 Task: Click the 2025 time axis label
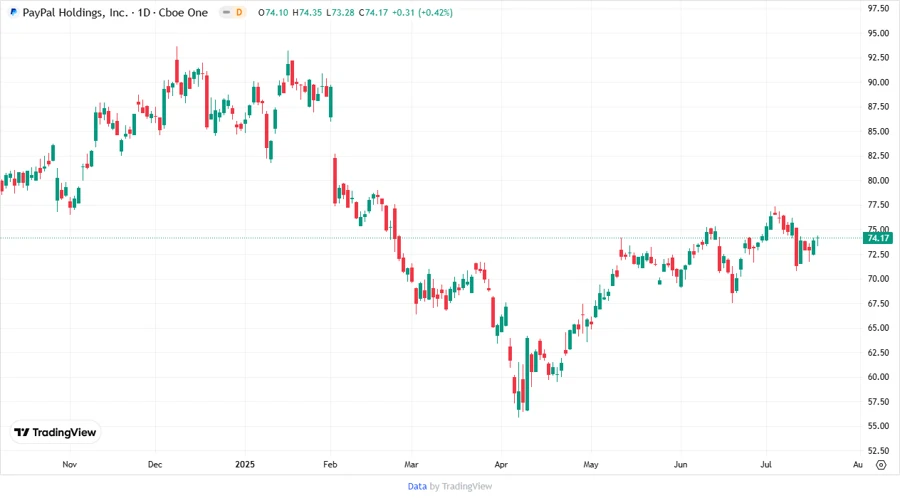tap(245, 464)
